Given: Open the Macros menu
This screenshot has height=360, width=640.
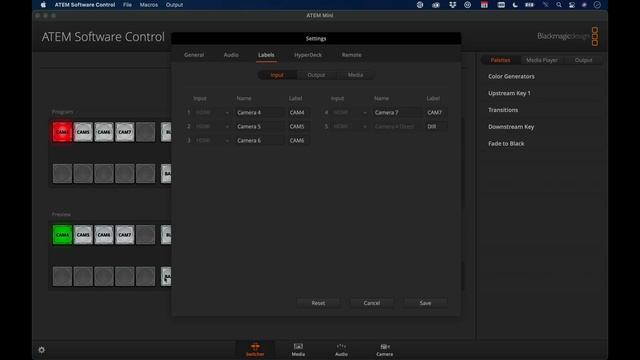Looking at the screenshot, I should (x=149, y=5).
